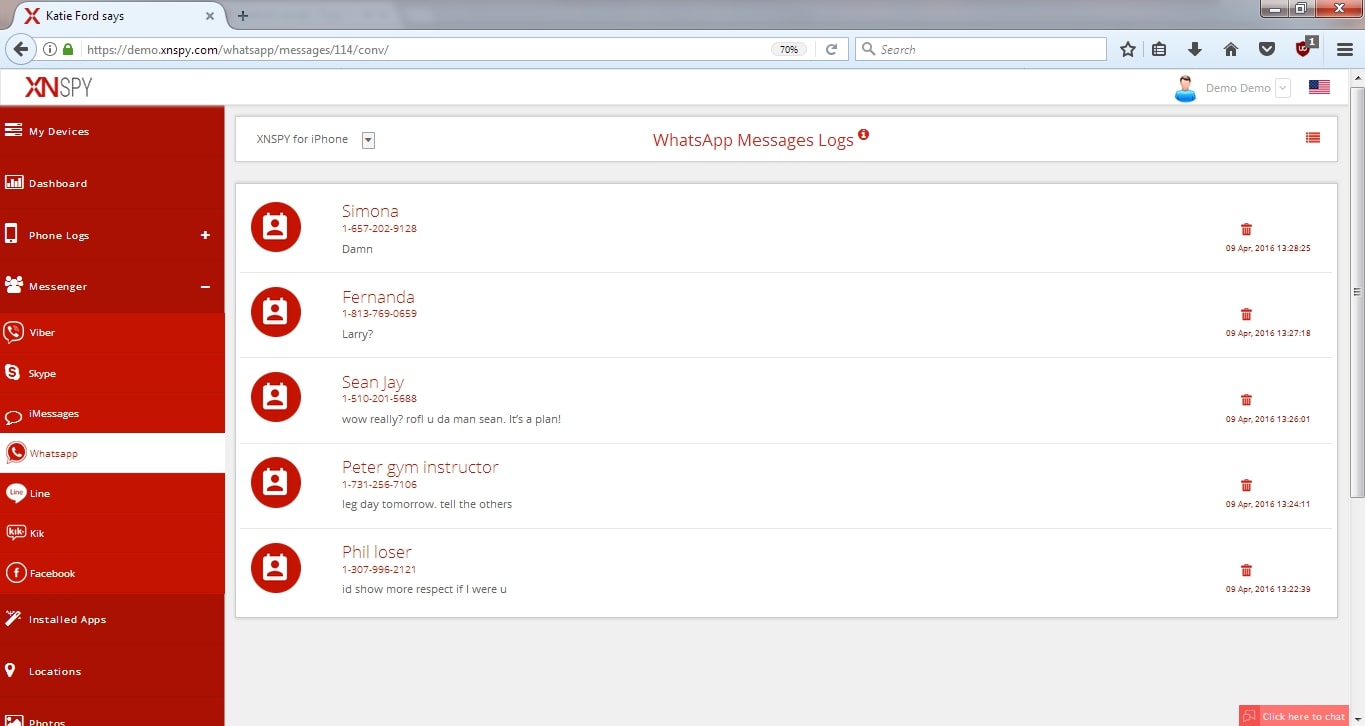
Task: Click Fernanda's contact avatar icon
Action: (276, 312)
